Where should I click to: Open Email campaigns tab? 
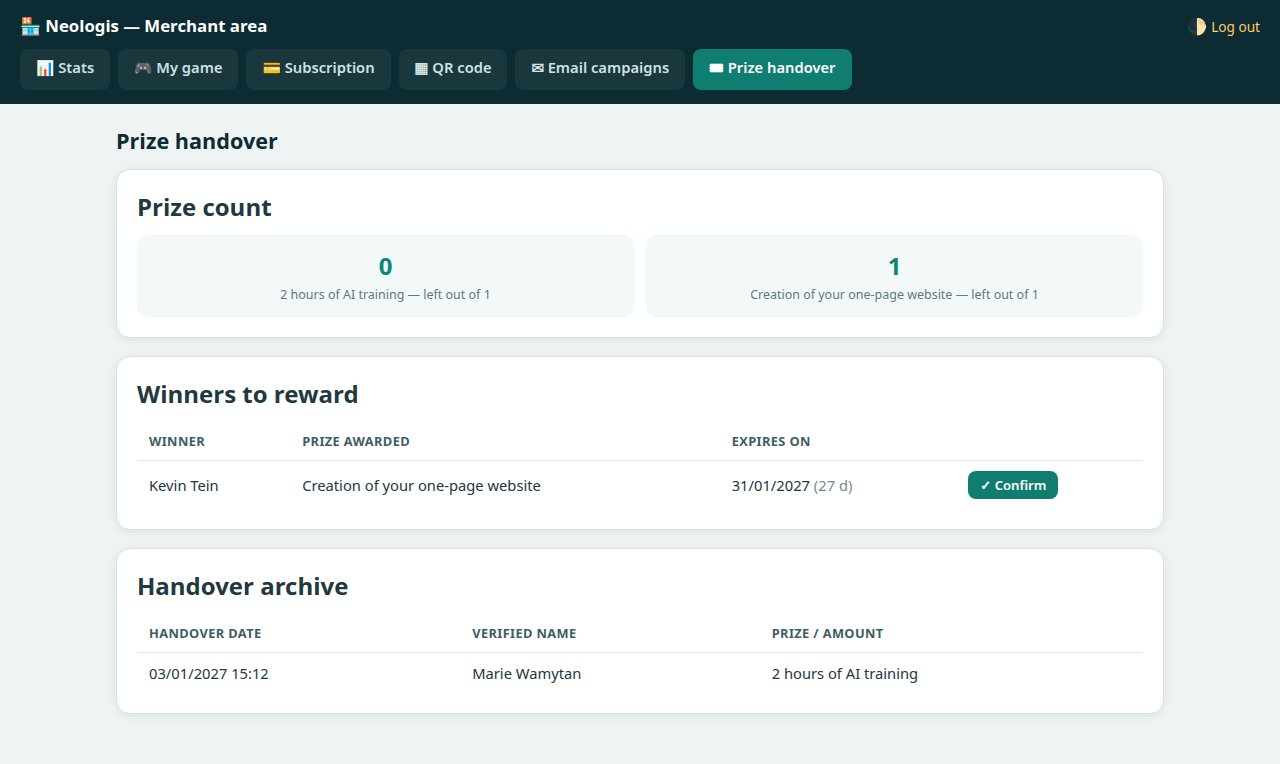pyautogui.click(x=600, y=69)
